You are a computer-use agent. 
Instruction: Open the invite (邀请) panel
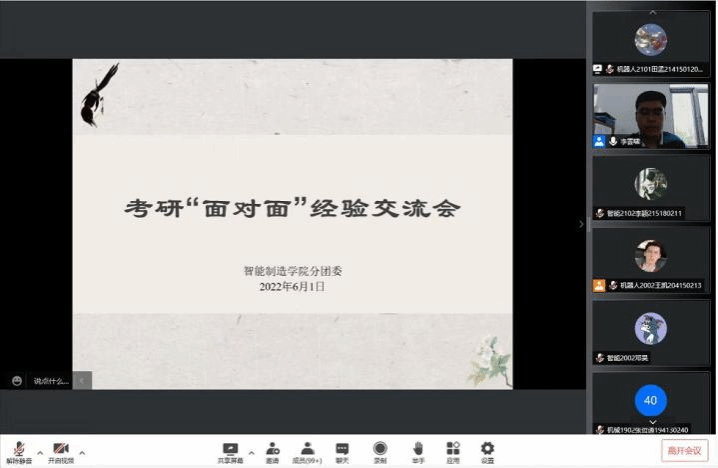272,451
